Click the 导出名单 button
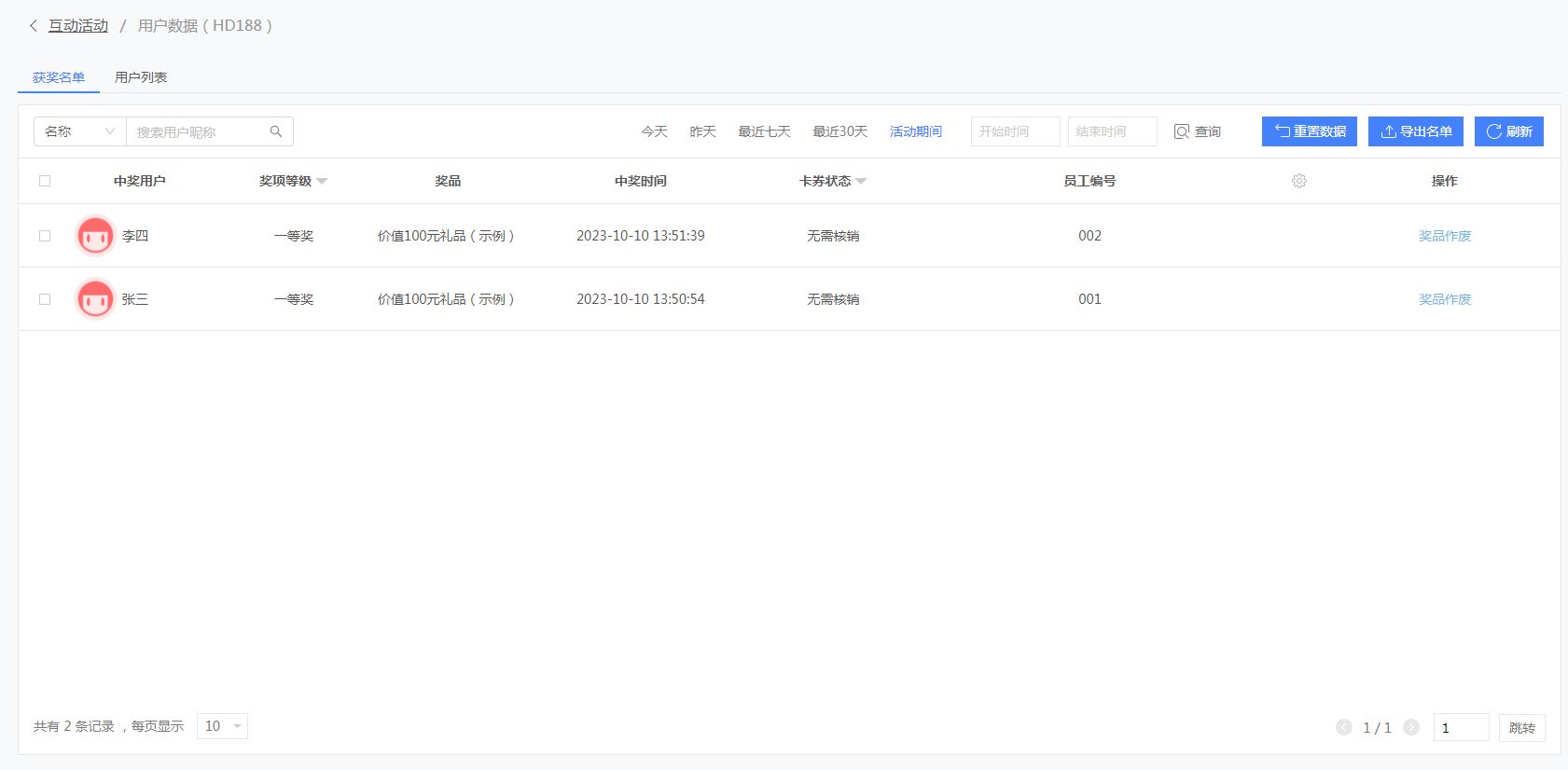Viewport: 1568px width, 770px height. tap(1416, 131)
